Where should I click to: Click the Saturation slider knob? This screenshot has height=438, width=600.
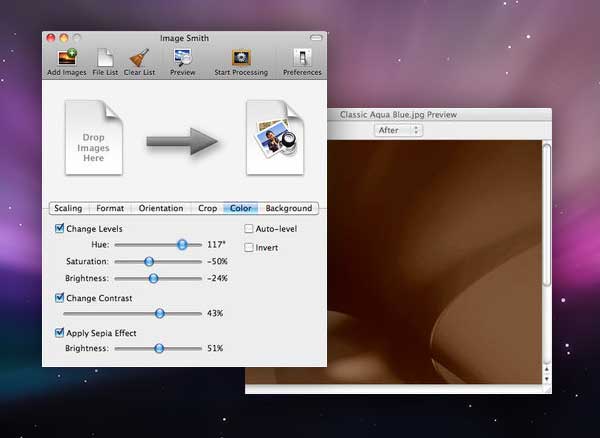pos(149,261)
